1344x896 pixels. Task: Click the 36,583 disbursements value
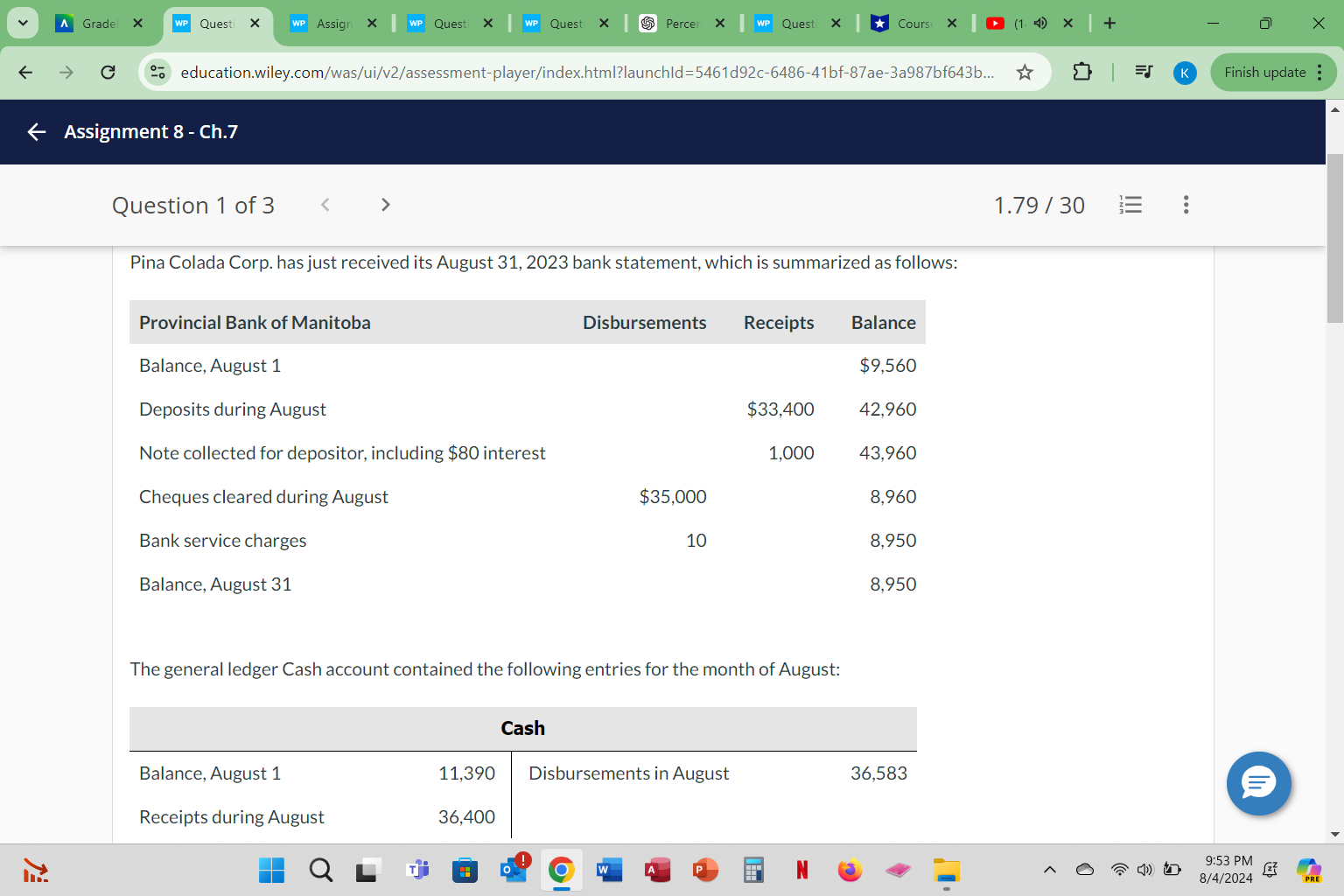pyautogui.click(x=878, y=773)
